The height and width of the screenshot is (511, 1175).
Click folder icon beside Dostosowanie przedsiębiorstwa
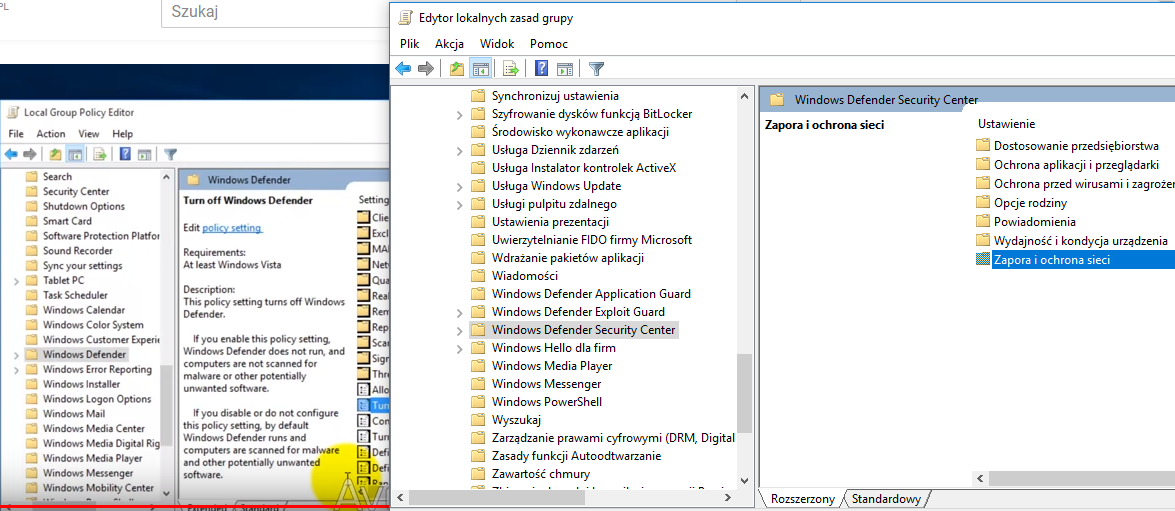click(983, 145)
